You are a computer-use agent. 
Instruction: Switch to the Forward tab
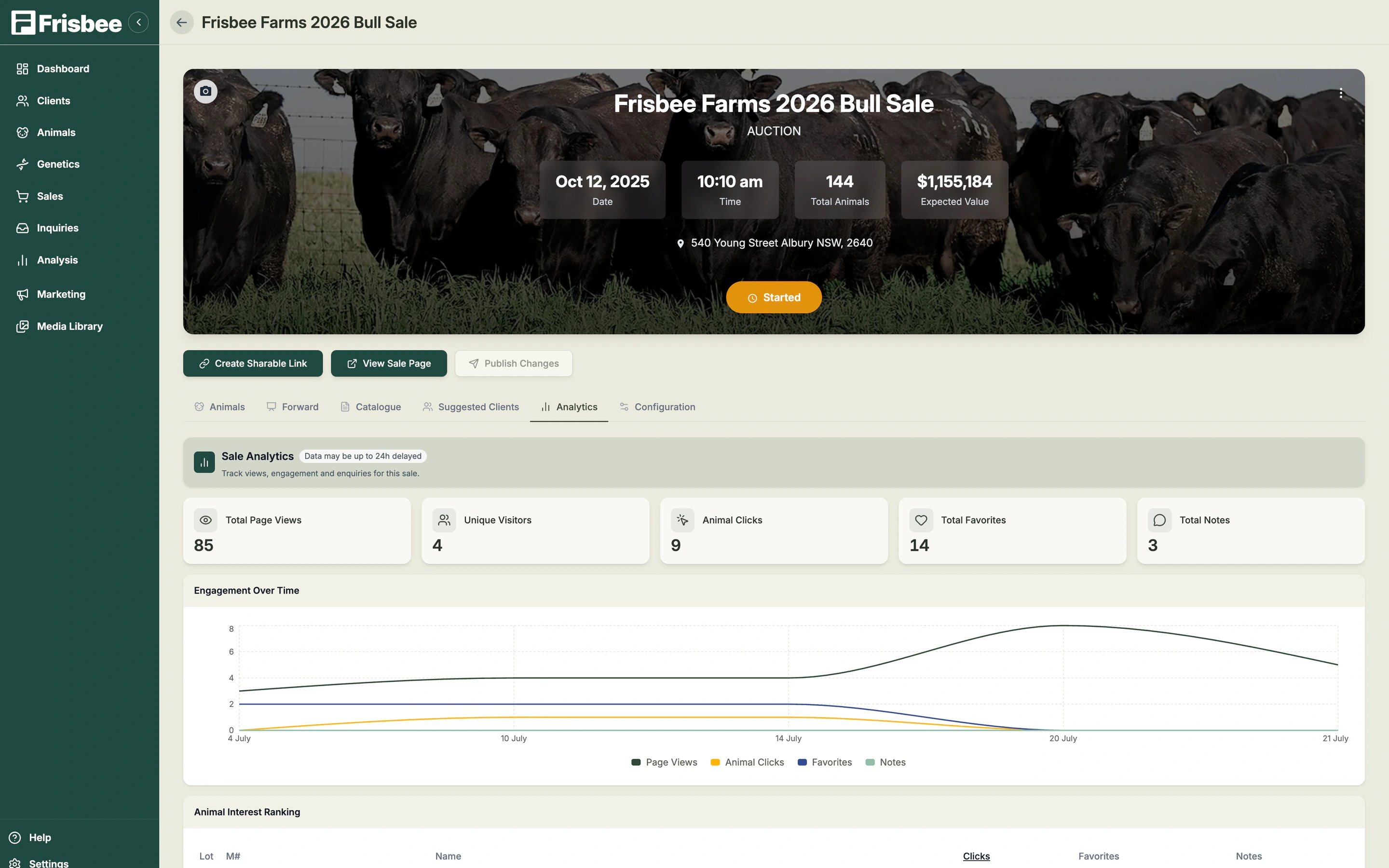(x=292, y=407)
